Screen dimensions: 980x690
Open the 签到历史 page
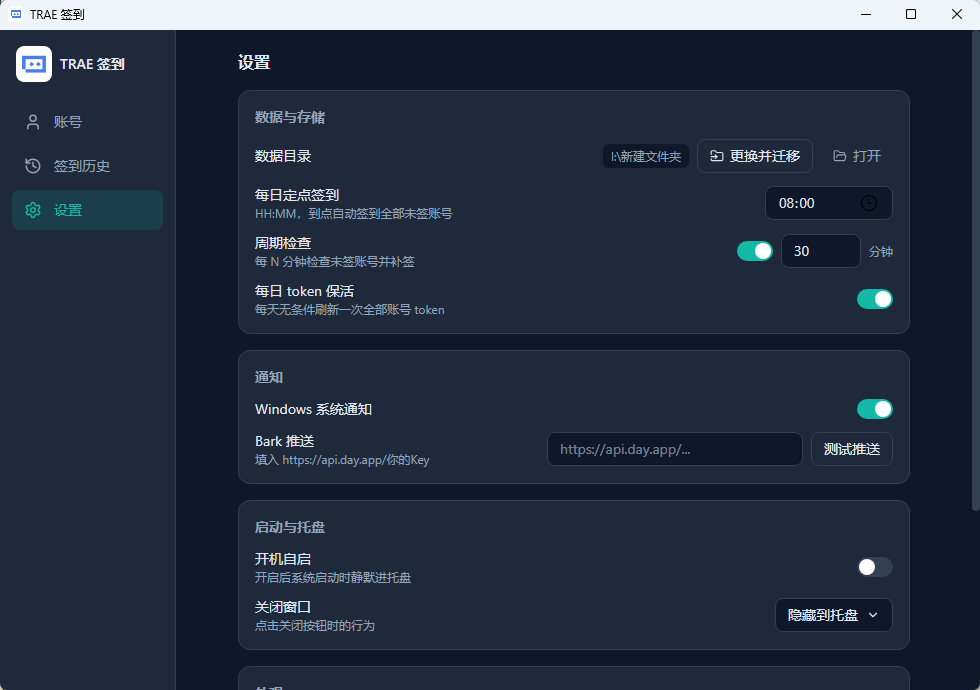pyautogui.click(x=88, y=166)
